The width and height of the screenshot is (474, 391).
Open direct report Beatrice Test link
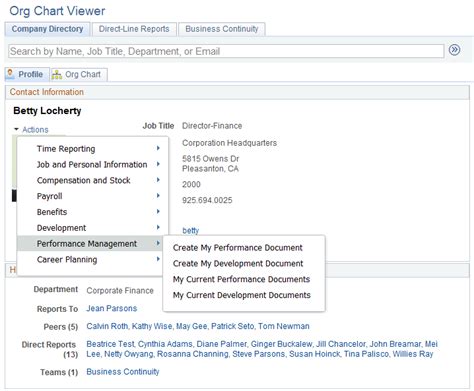click(x=110, y=344)
